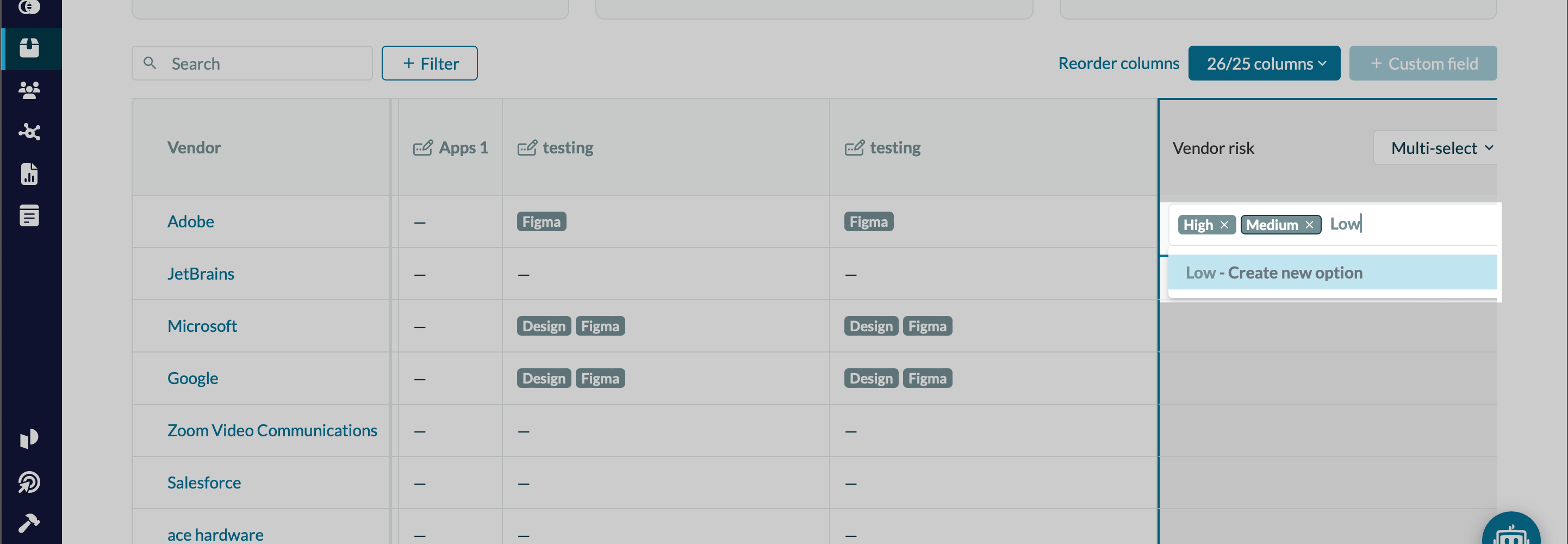Focus the Search input field

coord(252,63)
